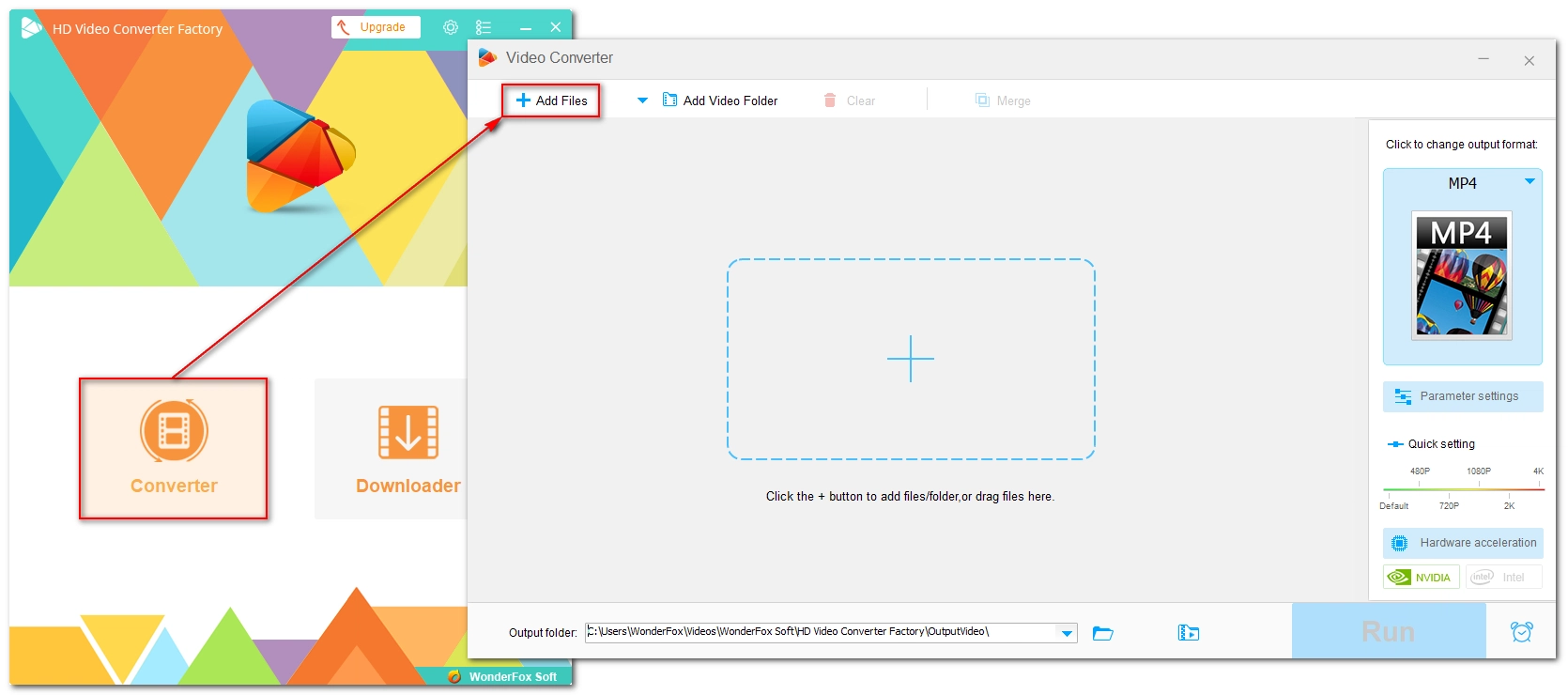Click Add Files in the toolbar
This screenshot has width=1568, height=695.
coord(551,100)
